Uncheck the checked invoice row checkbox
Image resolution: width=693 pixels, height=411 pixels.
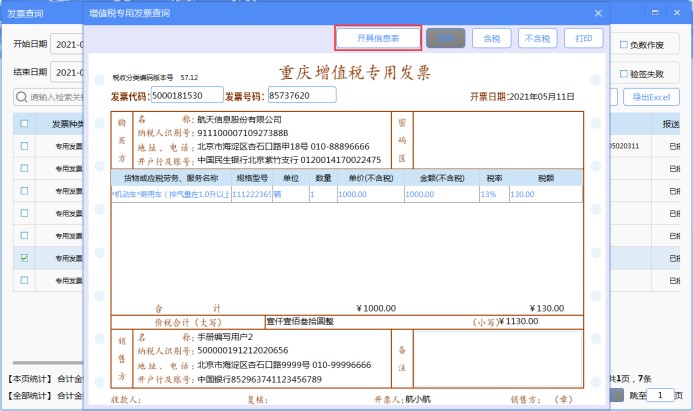tap(22, 257)
